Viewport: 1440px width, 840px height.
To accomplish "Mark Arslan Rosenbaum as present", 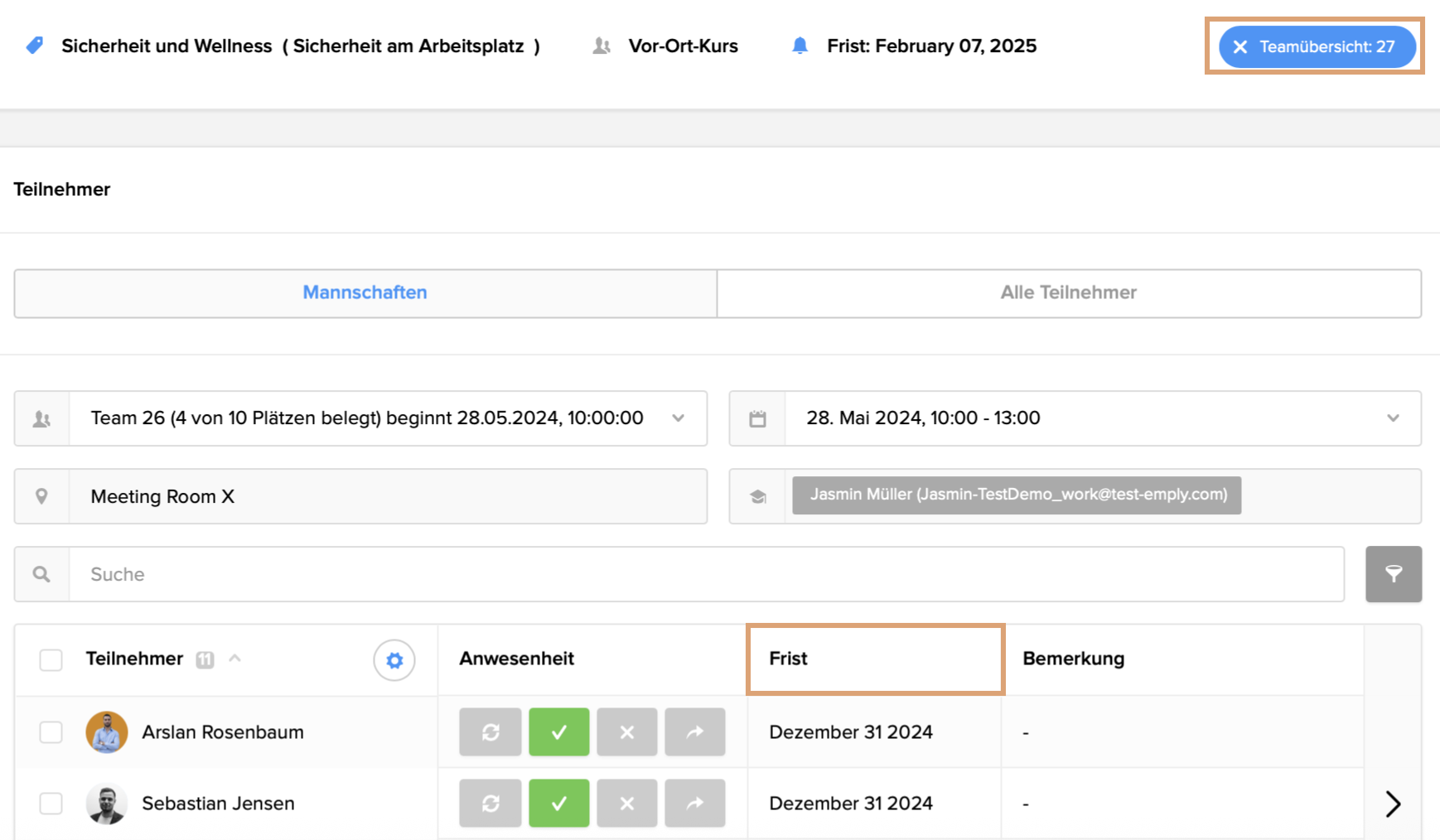I will [559, 732].
